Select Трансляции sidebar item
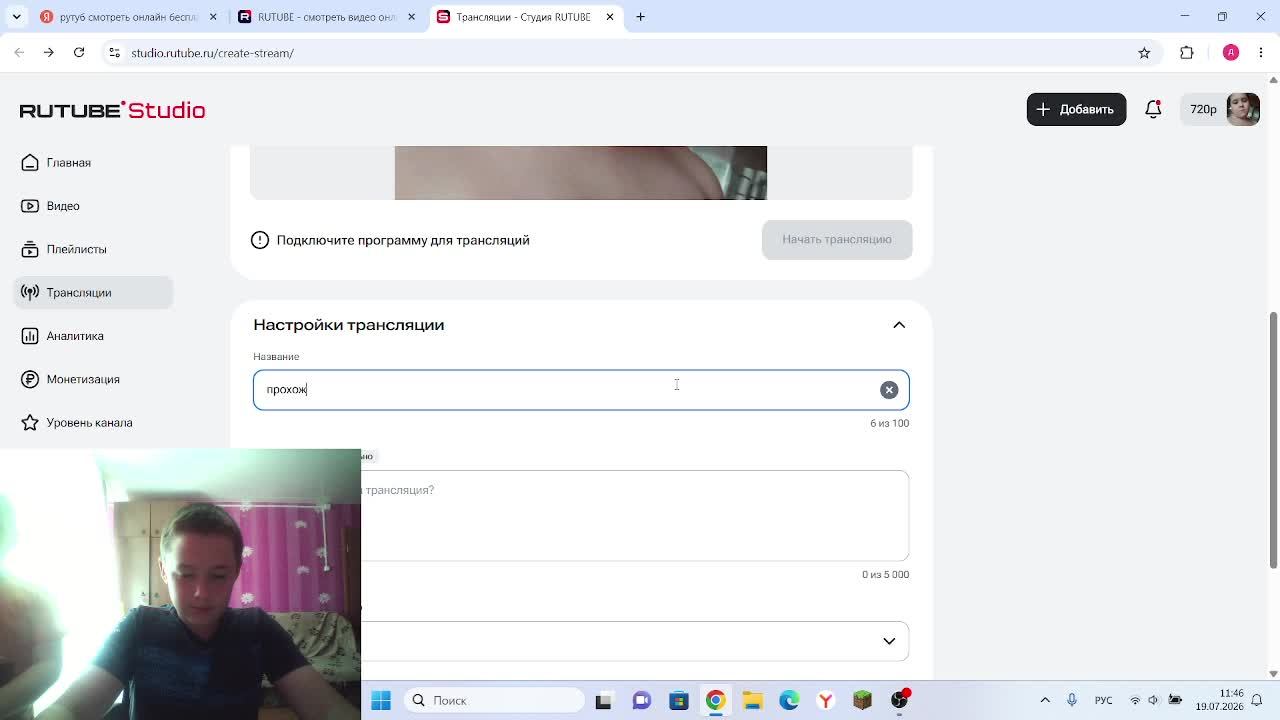1280x720 pixels. point(94,292)
